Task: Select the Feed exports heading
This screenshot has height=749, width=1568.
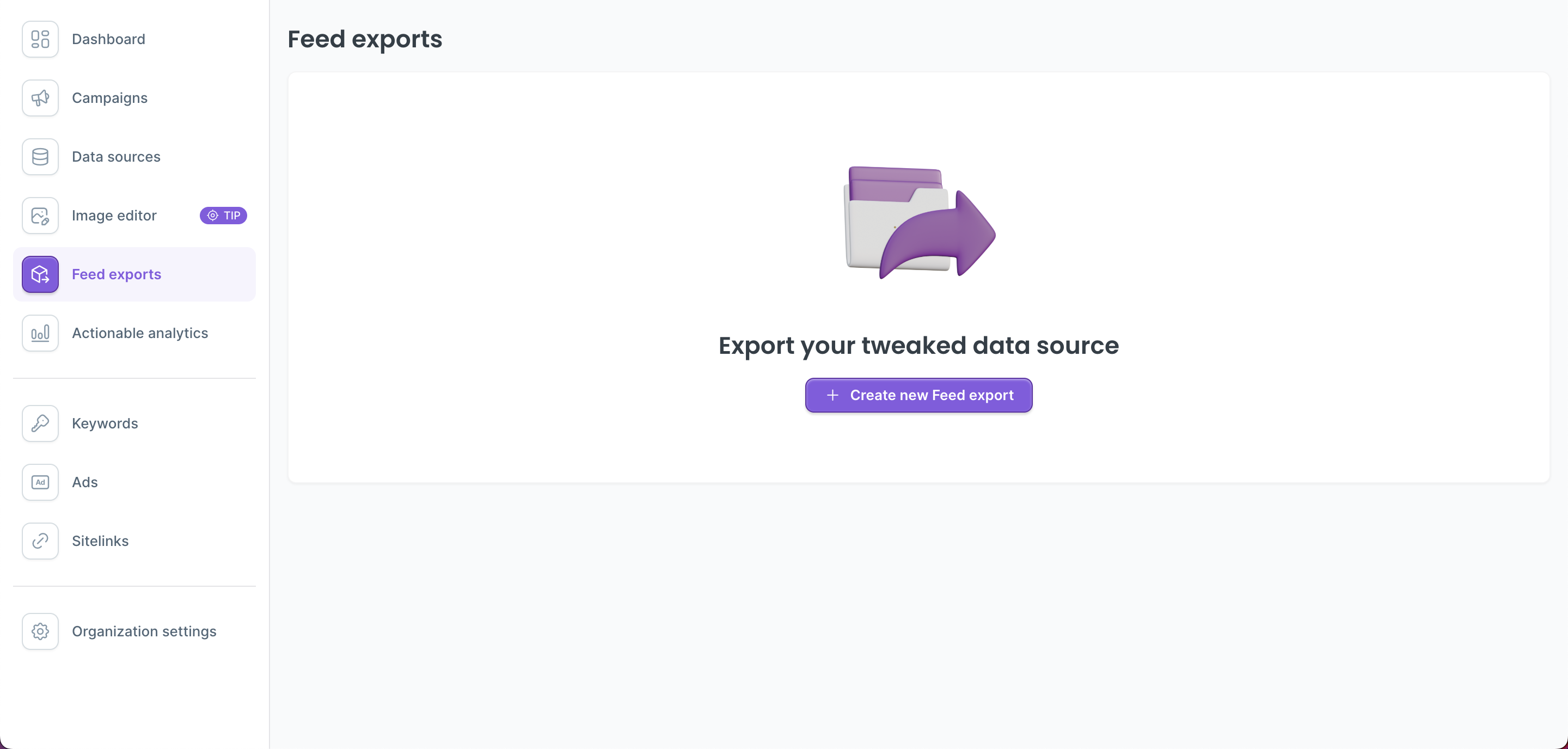Action: point(365,39)
